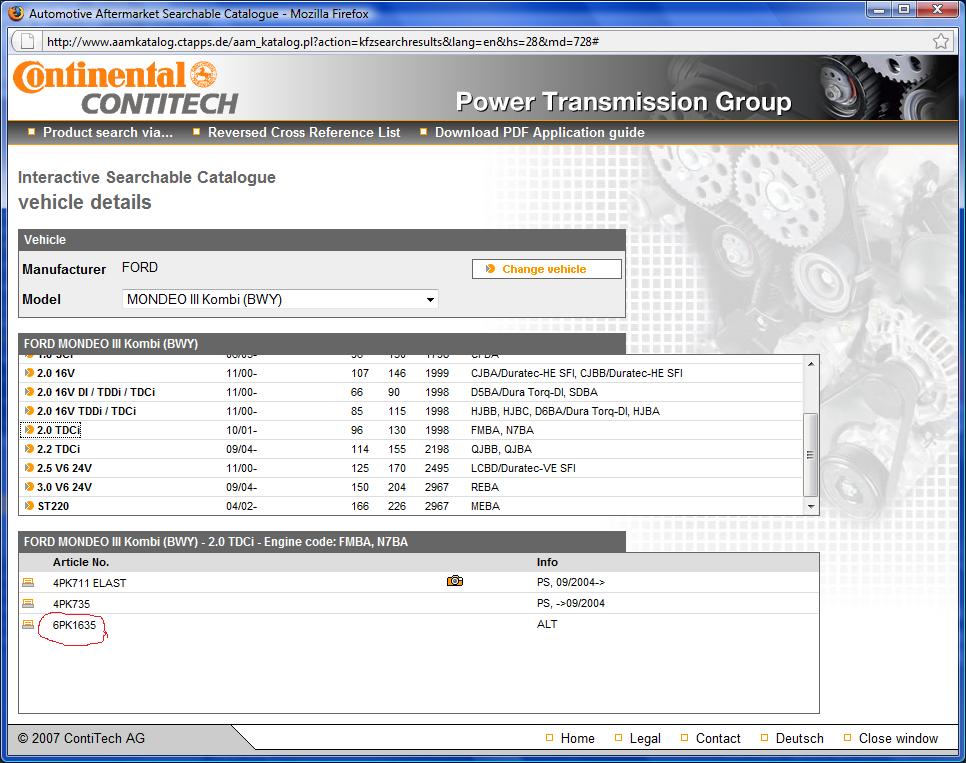Click the bookmark star in address bar
The width and height of the screenshot is (966, 763).
941,42
